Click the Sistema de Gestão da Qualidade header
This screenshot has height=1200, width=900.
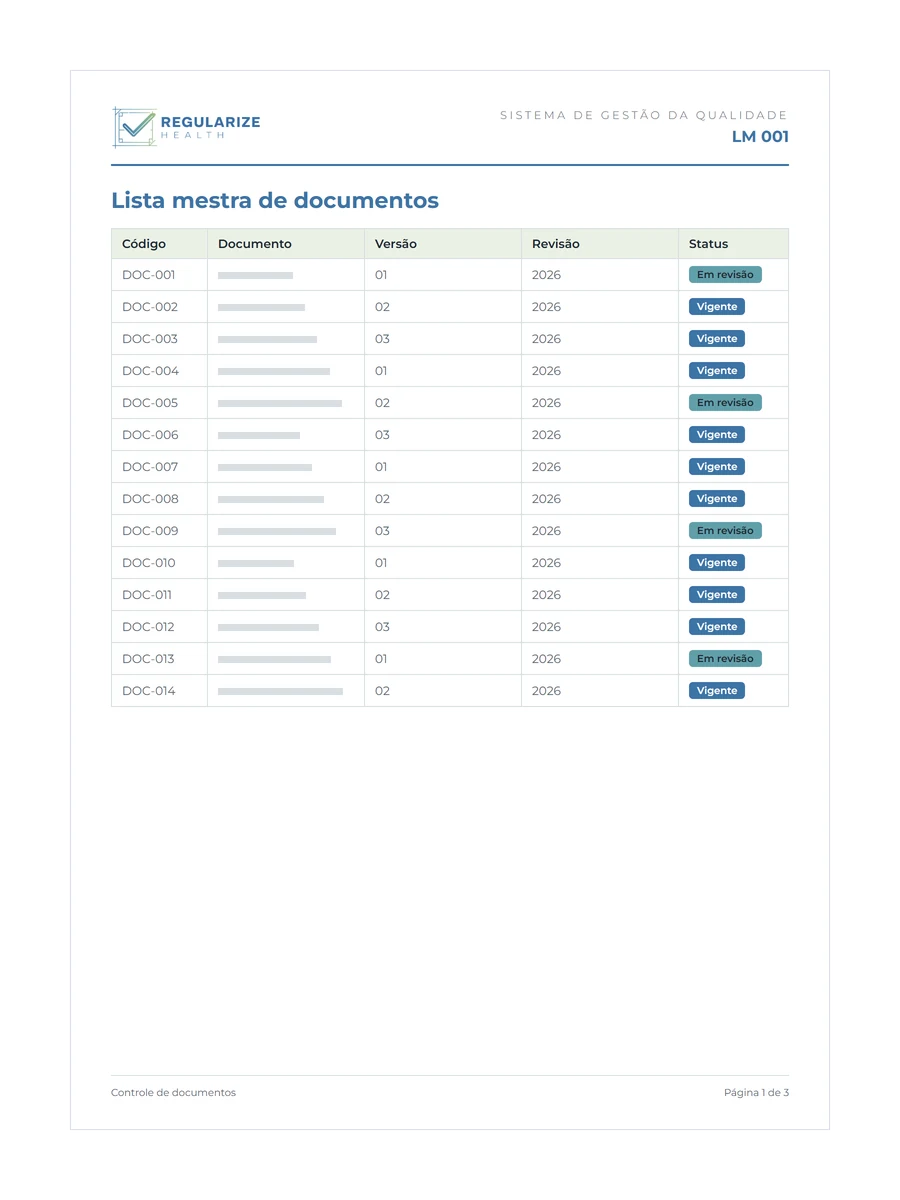tap(644, 115)
